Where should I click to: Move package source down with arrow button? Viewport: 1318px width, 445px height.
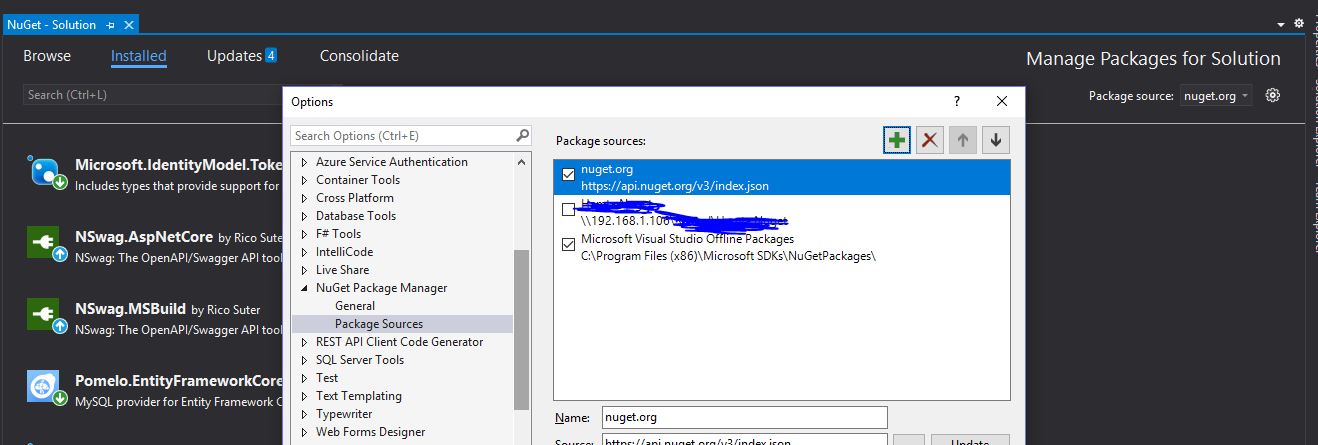tap(995, 141)
